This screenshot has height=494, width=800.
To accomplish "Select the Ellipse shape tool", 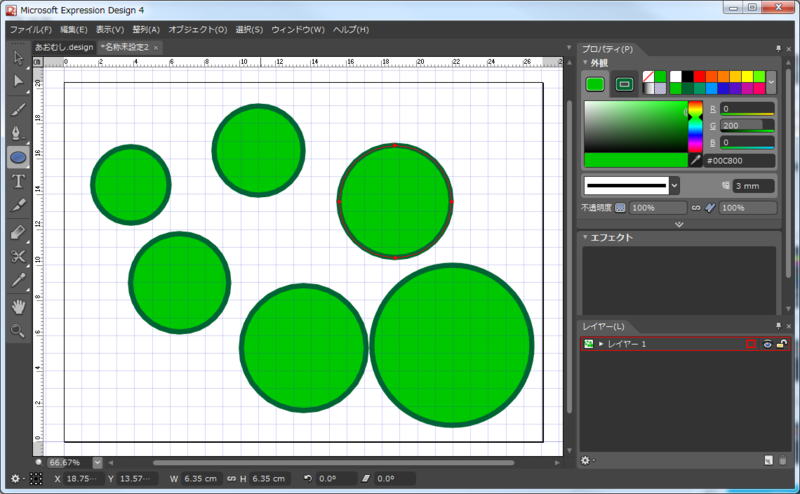I will (18, 158).
